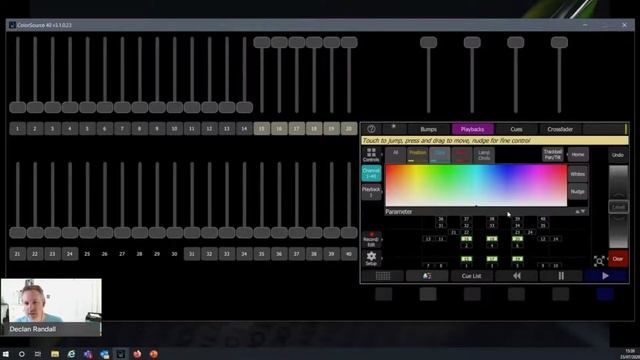
Task: Open the effects palette icon beside Cue List
Action: [x=427, y=276]
